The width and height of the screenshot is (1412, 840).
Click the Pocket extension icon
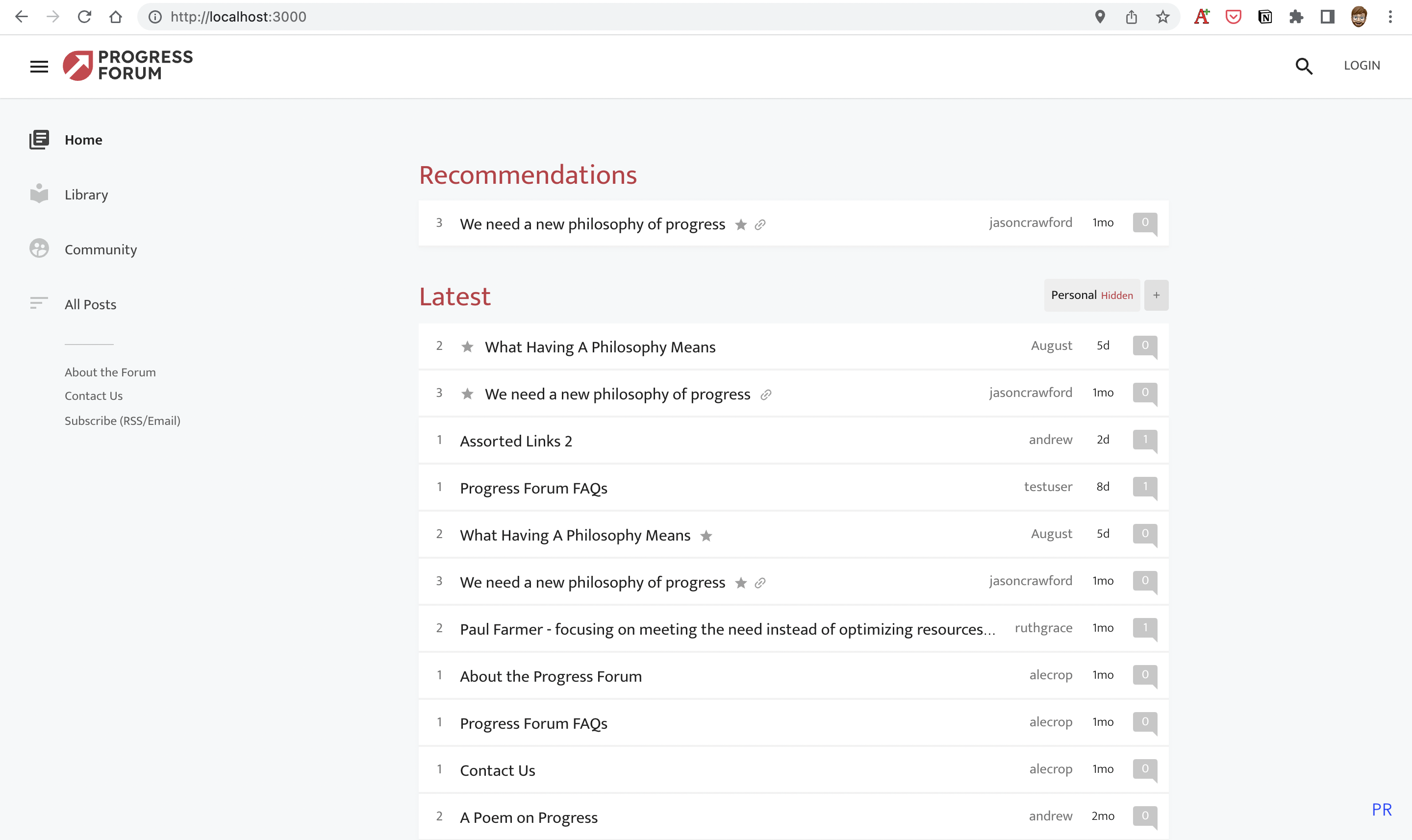pos(1233,17)
